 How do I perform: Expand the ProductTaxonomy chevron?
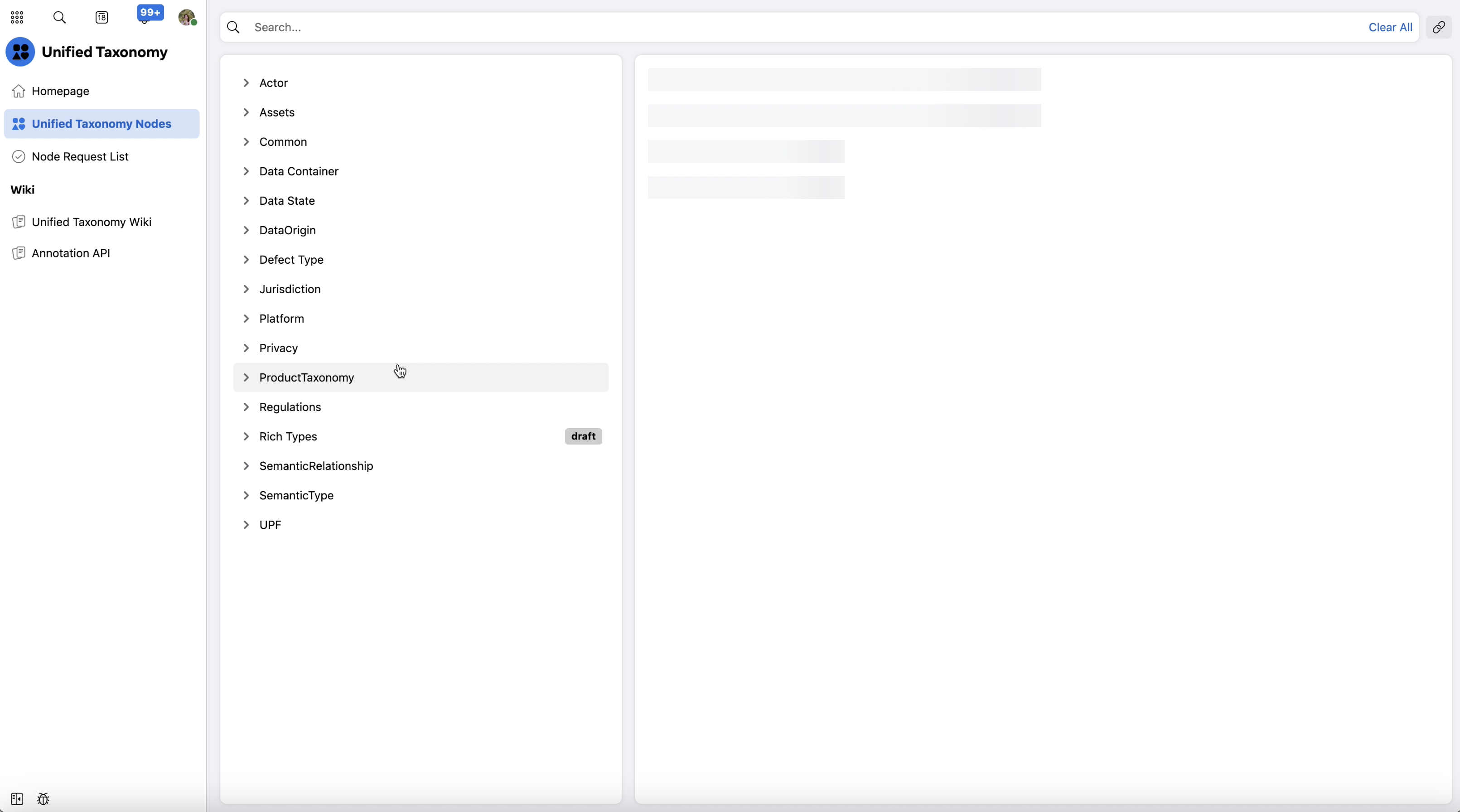tap(246, 377)
